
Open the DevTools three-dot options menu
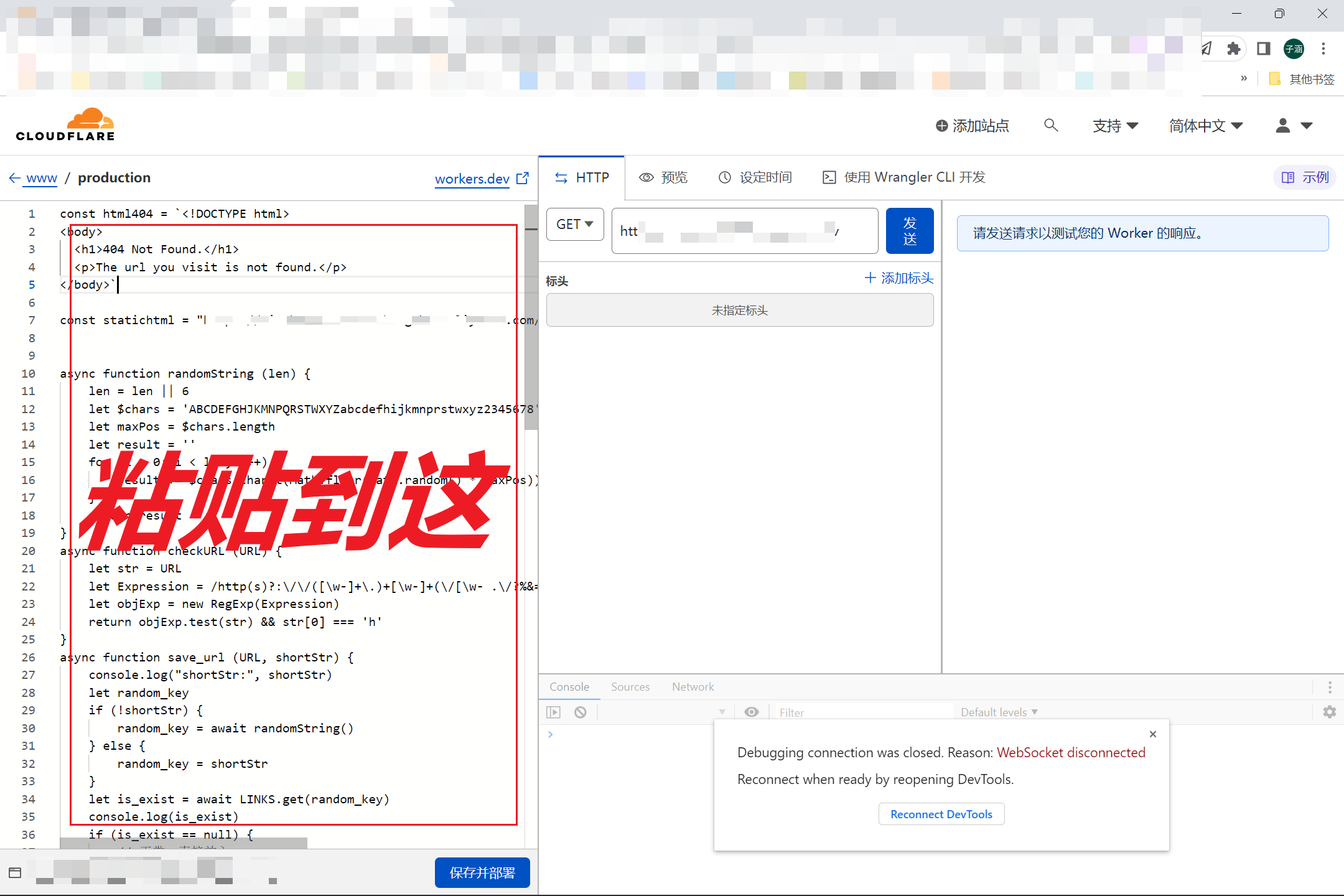pyautogui.click(x=1330, y=687)
